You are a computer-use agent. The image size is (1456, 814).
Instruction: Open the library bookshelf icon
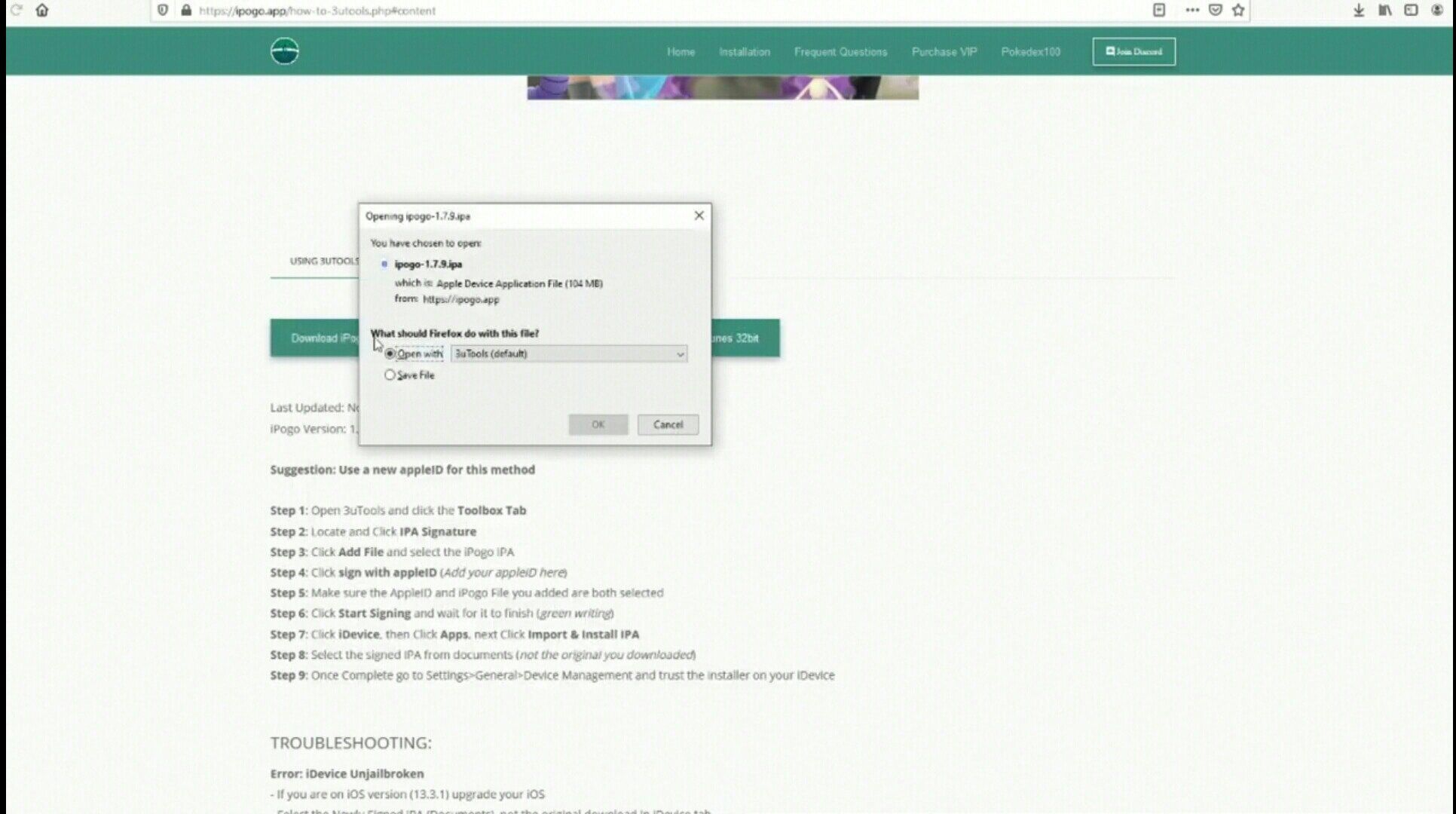tap(1385, 11)
